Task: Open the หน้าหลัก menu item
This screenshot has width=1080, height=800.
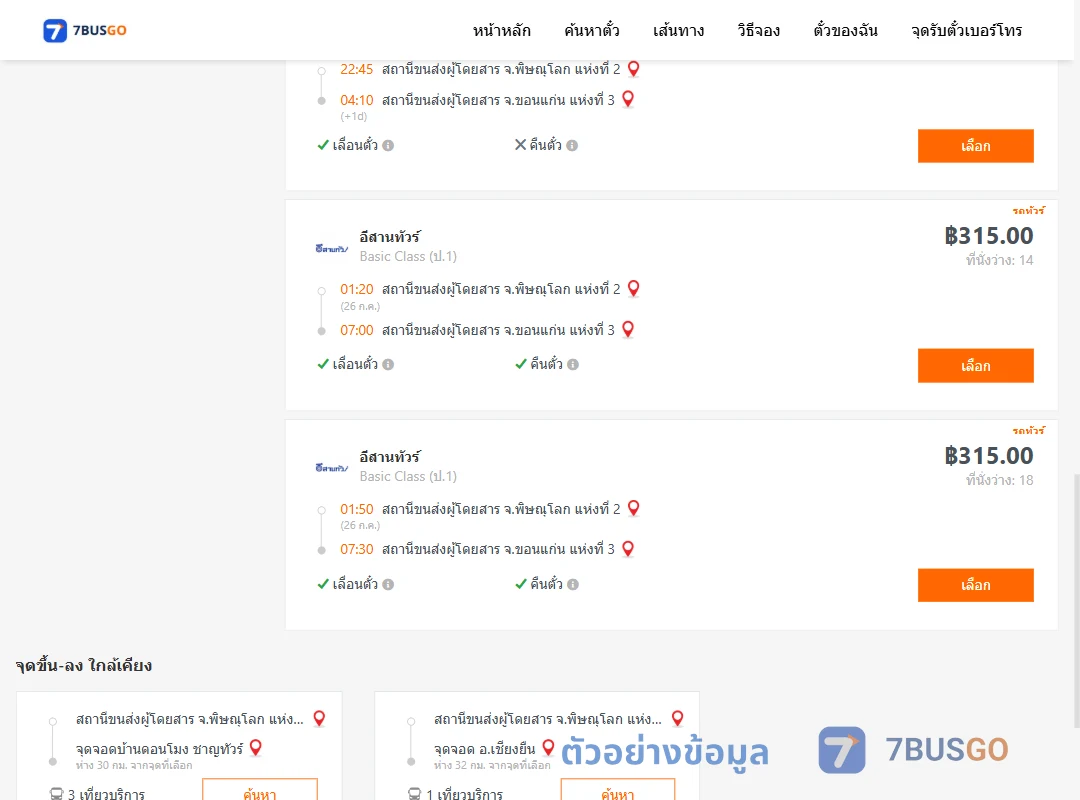Action: [x=501, y=30]
